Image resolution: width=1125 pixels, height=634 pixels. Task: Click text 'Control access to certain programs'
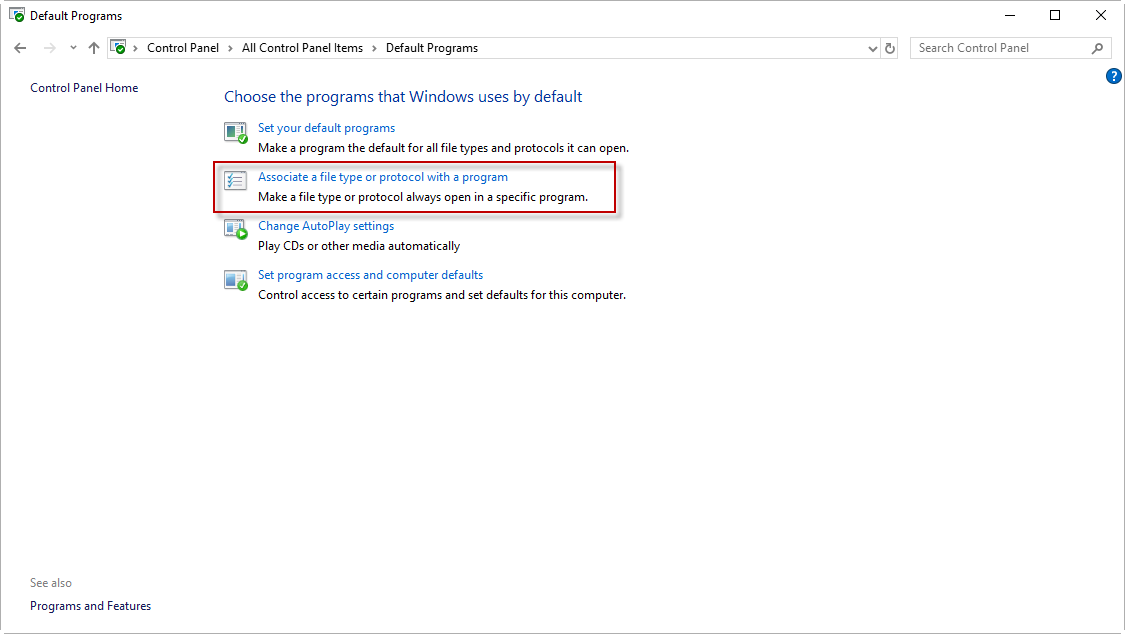click(441, 295)
